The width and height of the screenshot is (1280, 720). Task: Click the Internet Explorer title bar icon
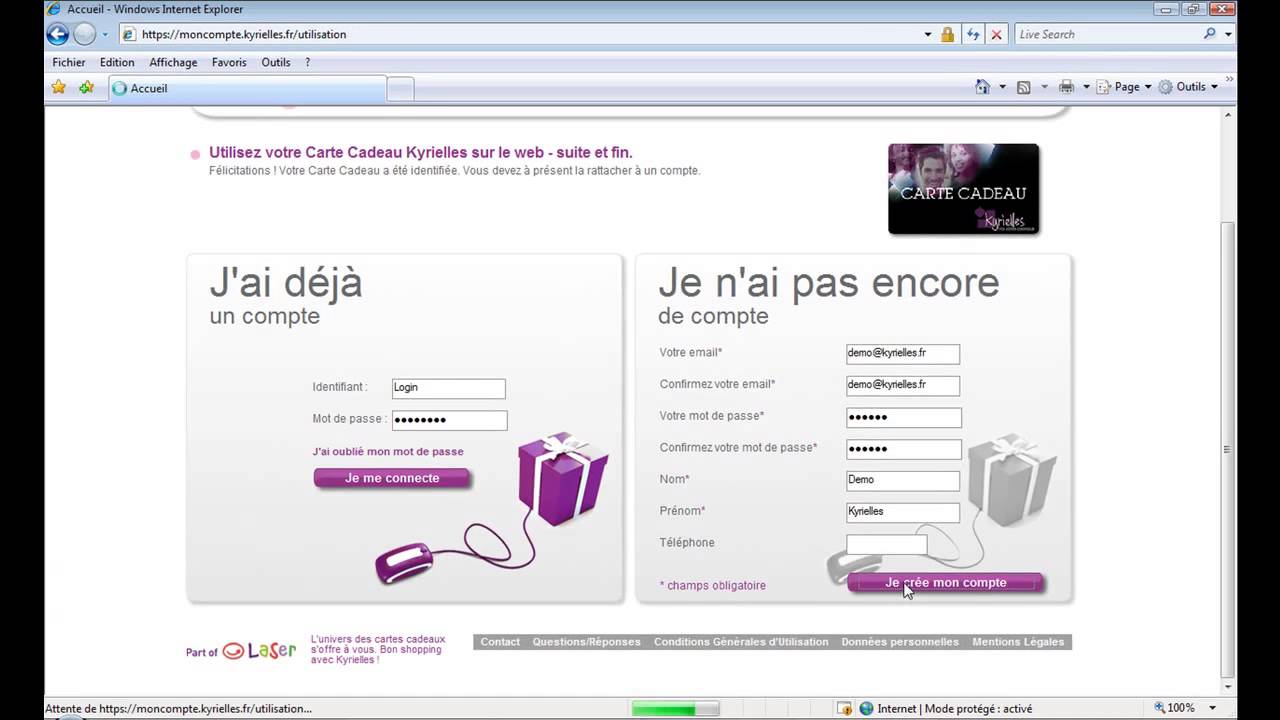coord(54,9)
